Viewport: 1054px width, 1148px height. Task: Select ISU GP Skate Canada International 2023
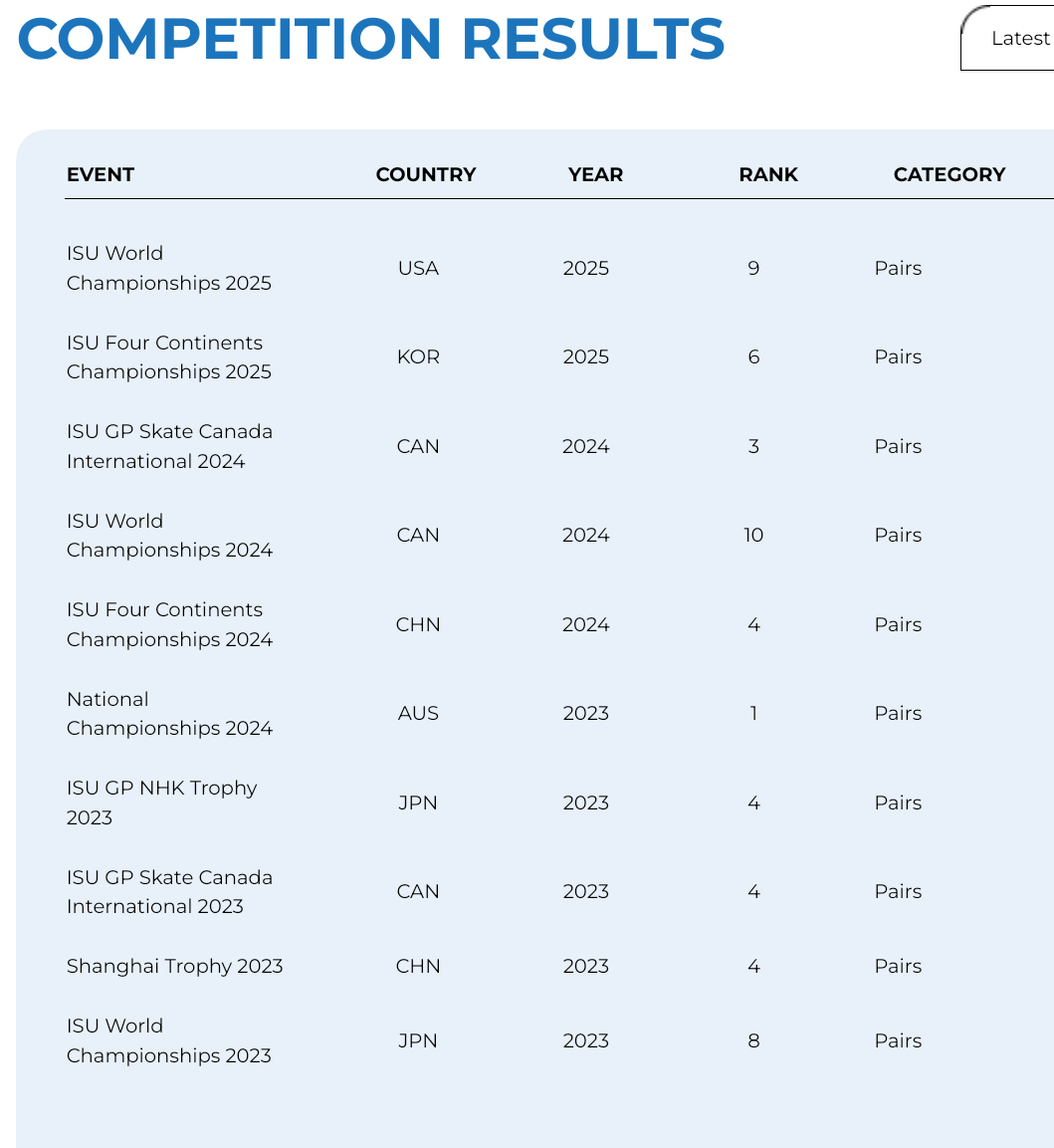tap(169, 891)
